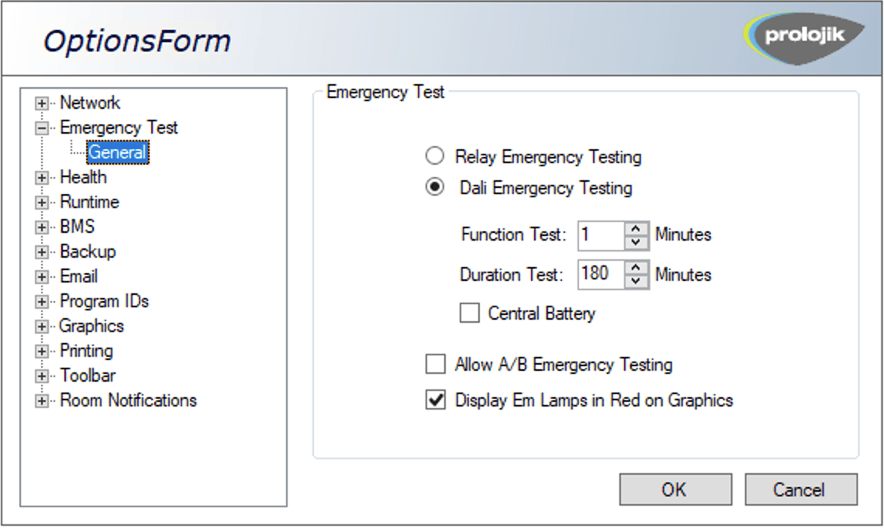Collapse the Emergency Test node
Viewport: 884px width, 528px height.
tap(42, 128)
